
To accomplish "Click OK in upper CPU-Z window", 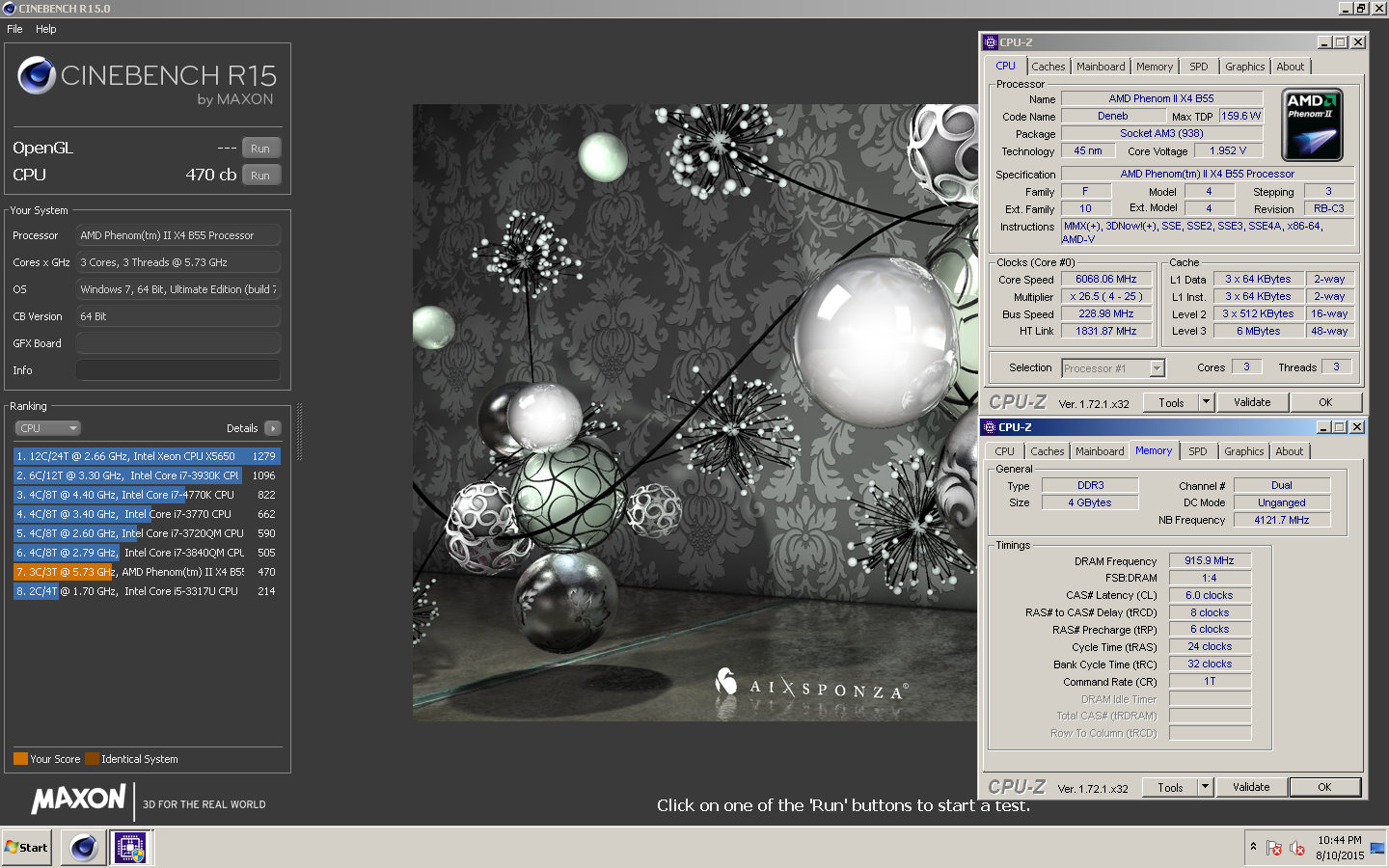I will [1325, 403].
